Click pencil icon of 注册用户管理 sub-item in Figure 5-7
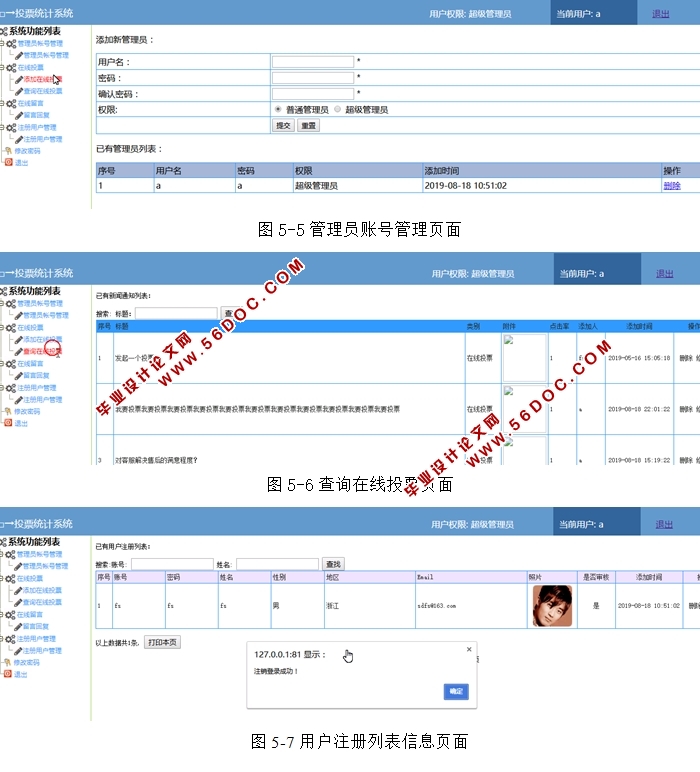Screen dimensions: 700x772 18,651
